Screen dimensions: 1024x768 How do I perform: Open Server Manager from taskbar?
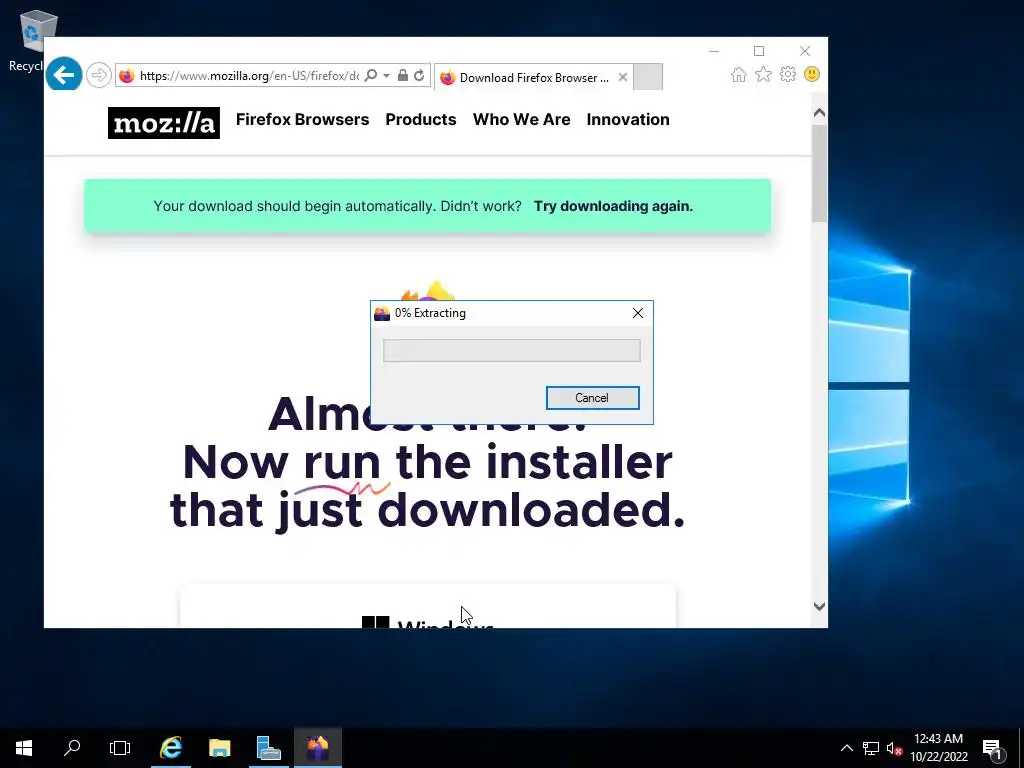268,748
